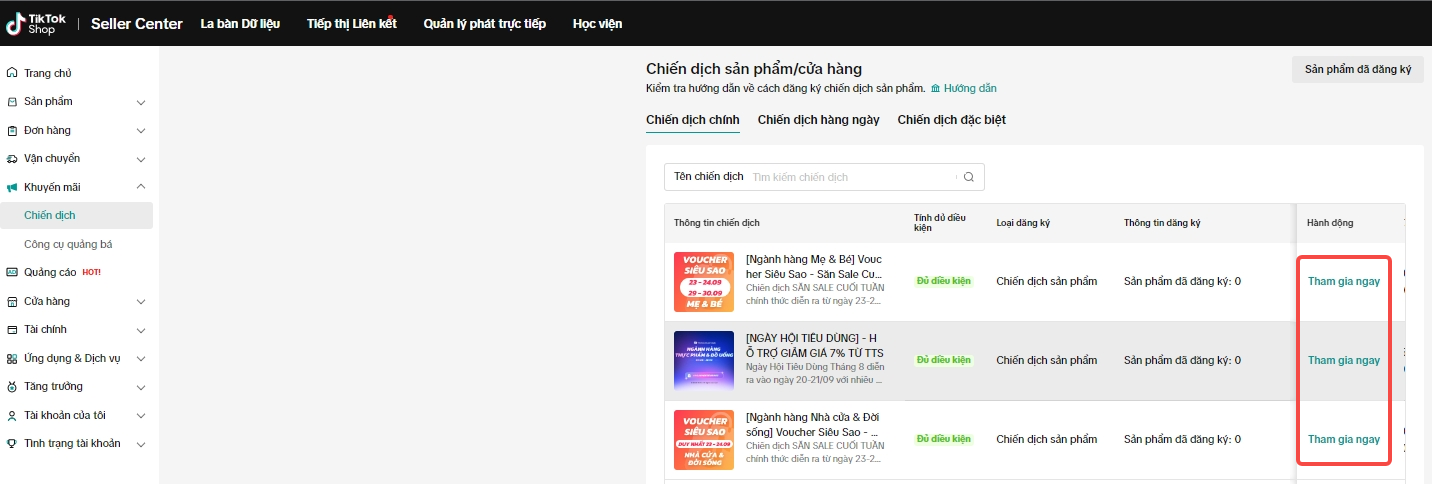Switch to Chiến dịch đặc biệt tab
The width and height of the screenshot is (1432, 484).
(x=952, y=120)
